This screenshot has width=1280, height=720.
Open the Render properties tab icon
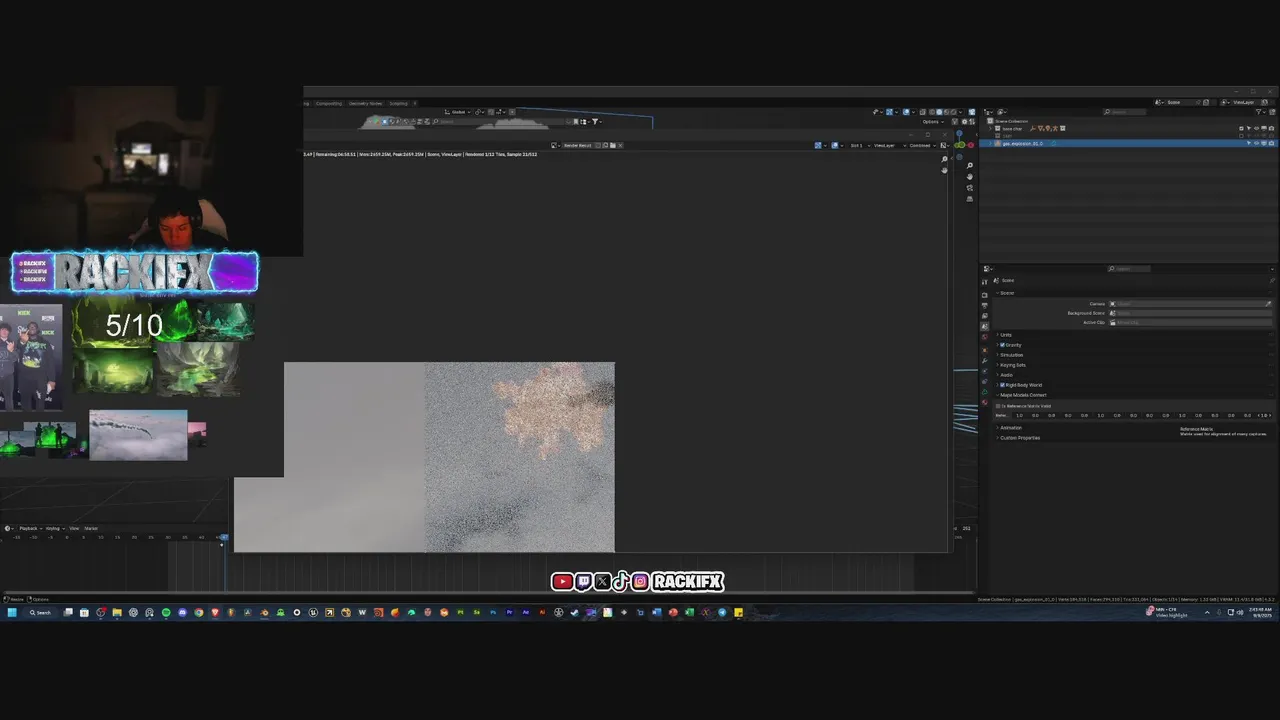coord(985,295)
